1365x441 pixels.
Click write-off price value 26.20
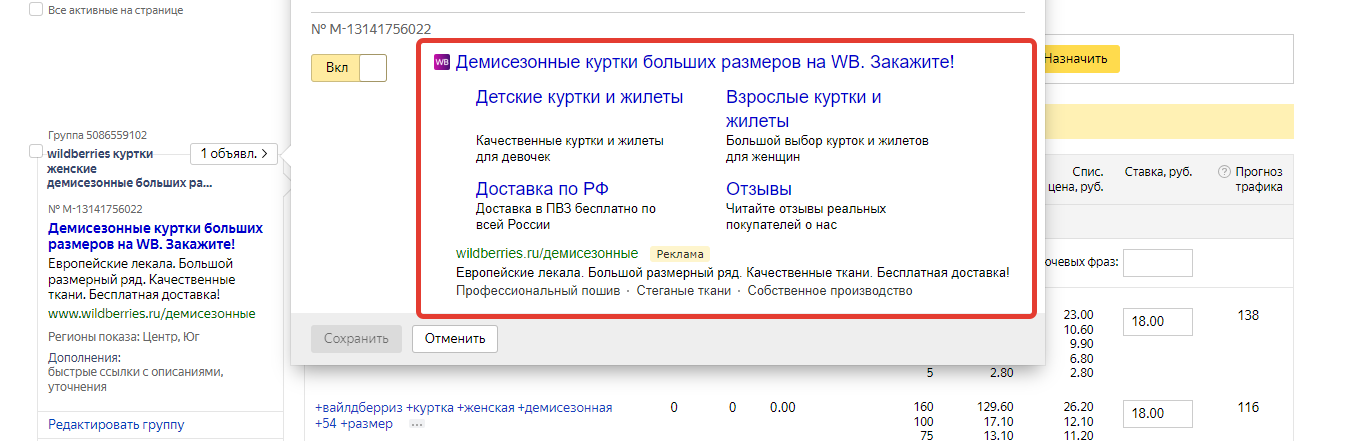[1080, 407]
